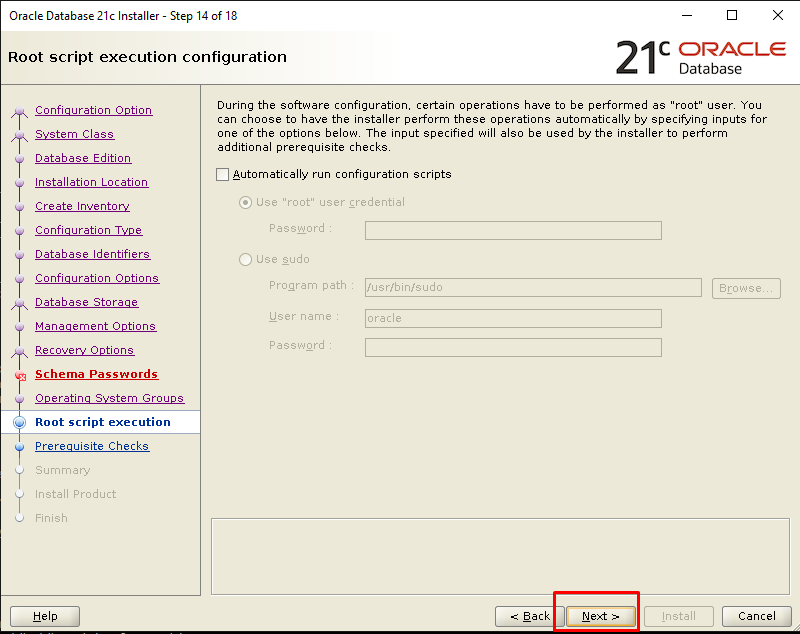Image resolution: width=800 pixels, height=634 pixels.
Task: Jump to the System Class step
Action: point(74,134)
